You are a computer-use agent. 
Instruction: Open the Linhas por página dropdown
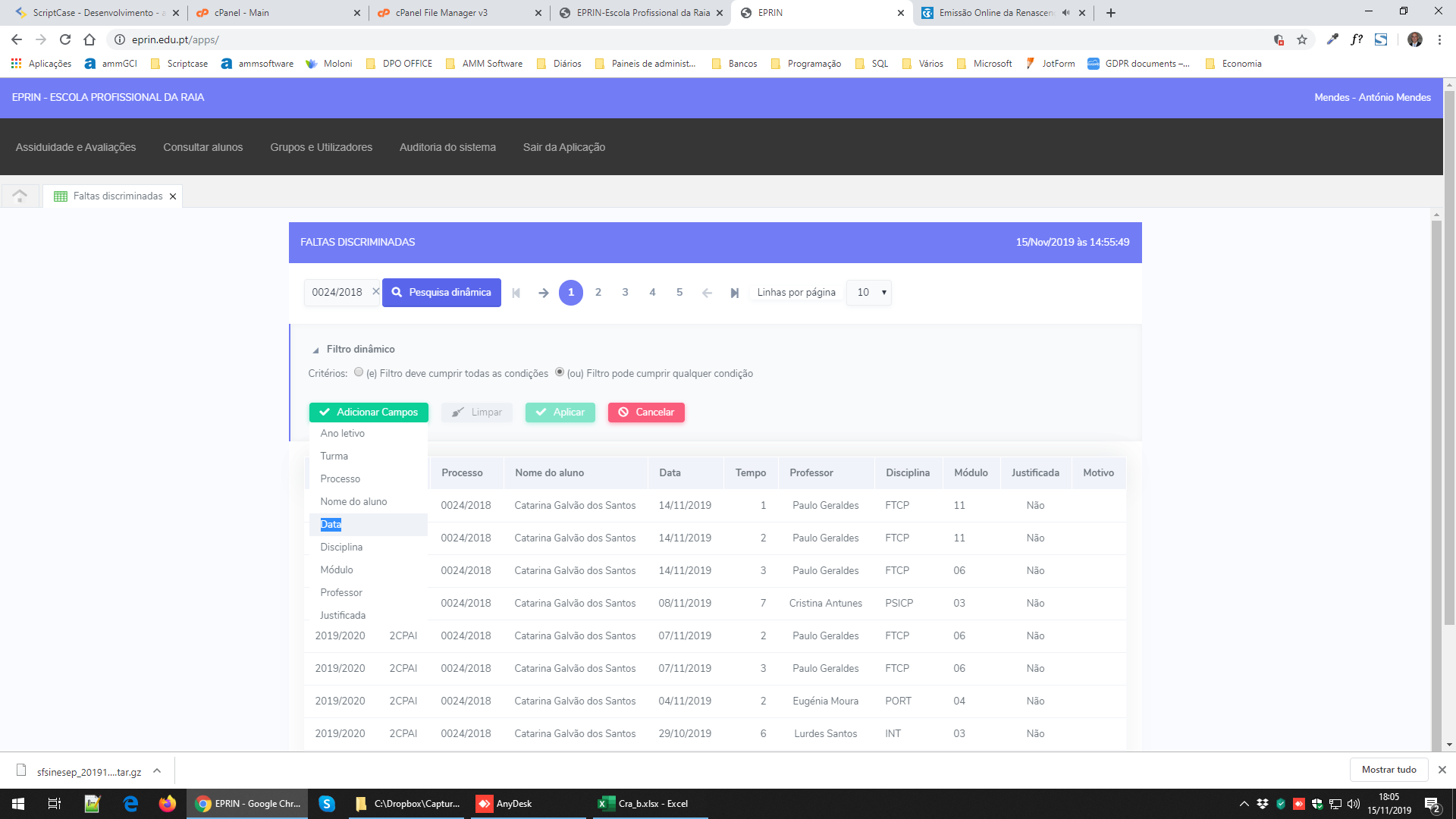click(x=869, y=293)
